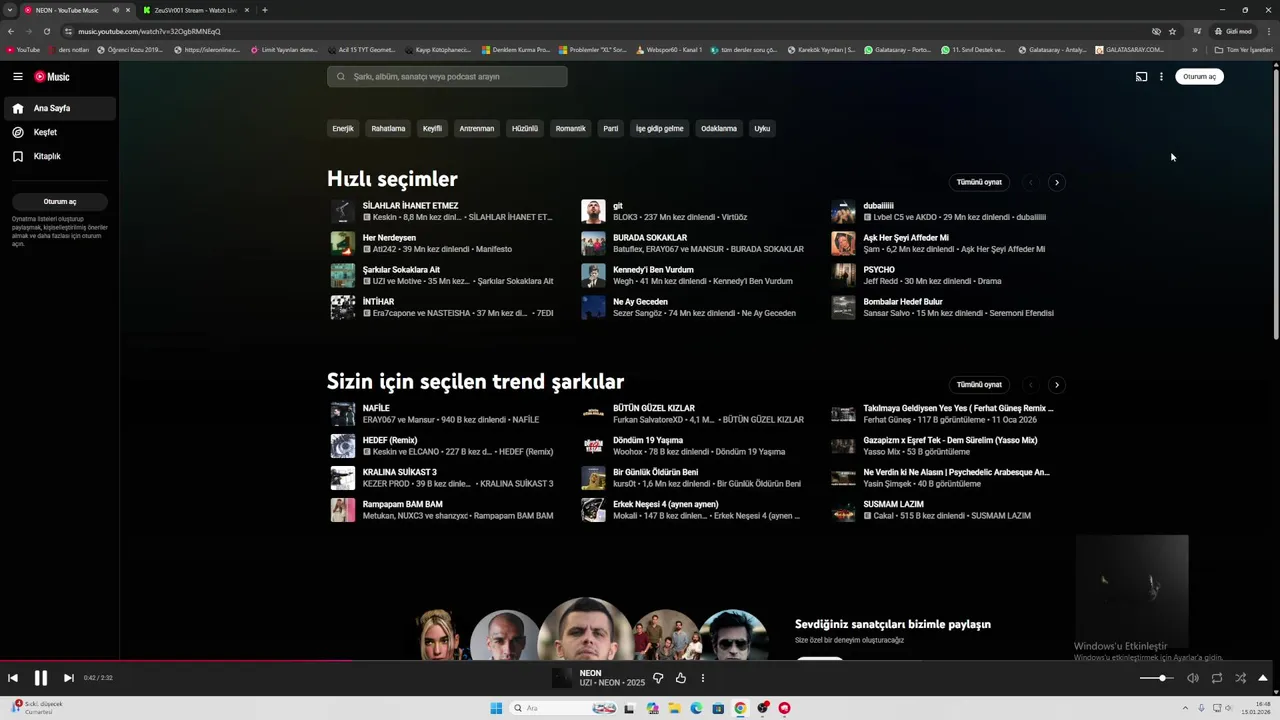Click HEDEF (Remix) song thumbnail
The width and height of the screenshot is (1280, 720).
tap(343, 446)
